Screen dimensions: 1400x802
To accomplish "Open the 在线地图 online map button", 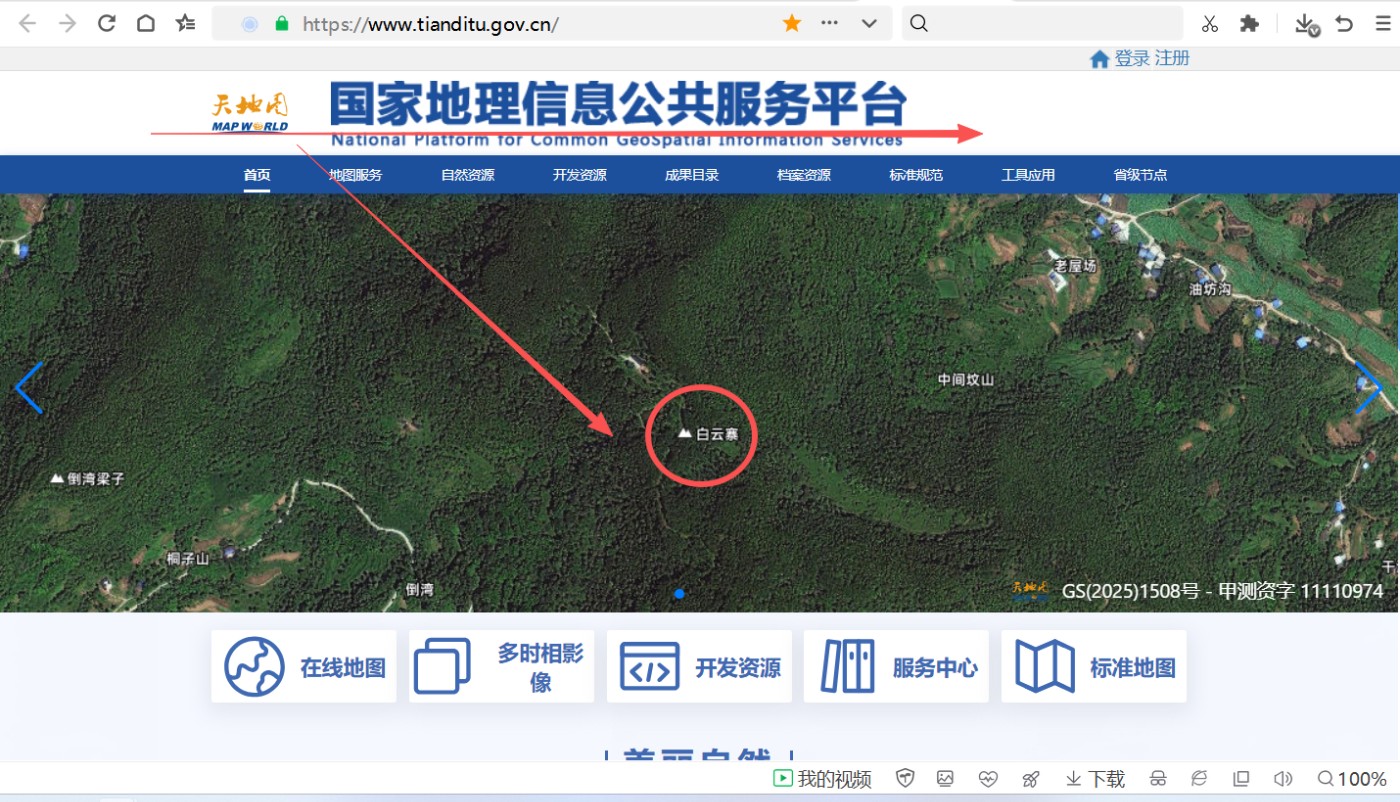I will 304,666.
